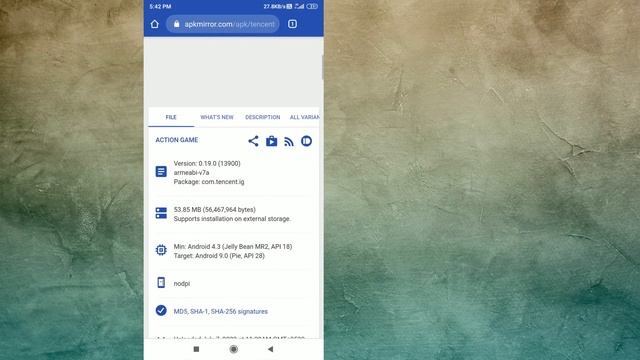The image size is (640, 360).
Task: Tap the Android home circle button
Action: pos(233,349)
